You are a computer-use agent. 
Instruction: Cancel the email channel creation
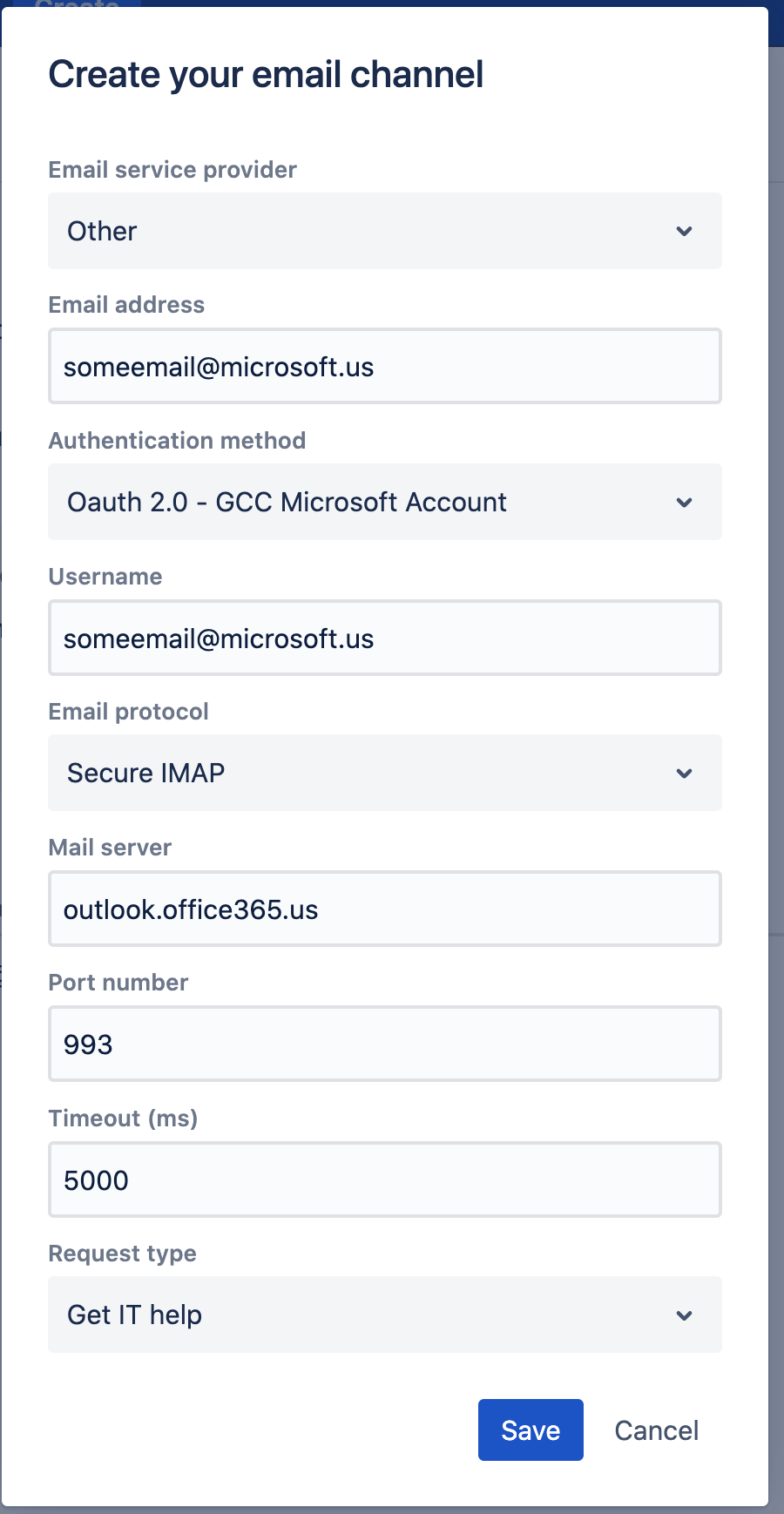pos(656,1430)
